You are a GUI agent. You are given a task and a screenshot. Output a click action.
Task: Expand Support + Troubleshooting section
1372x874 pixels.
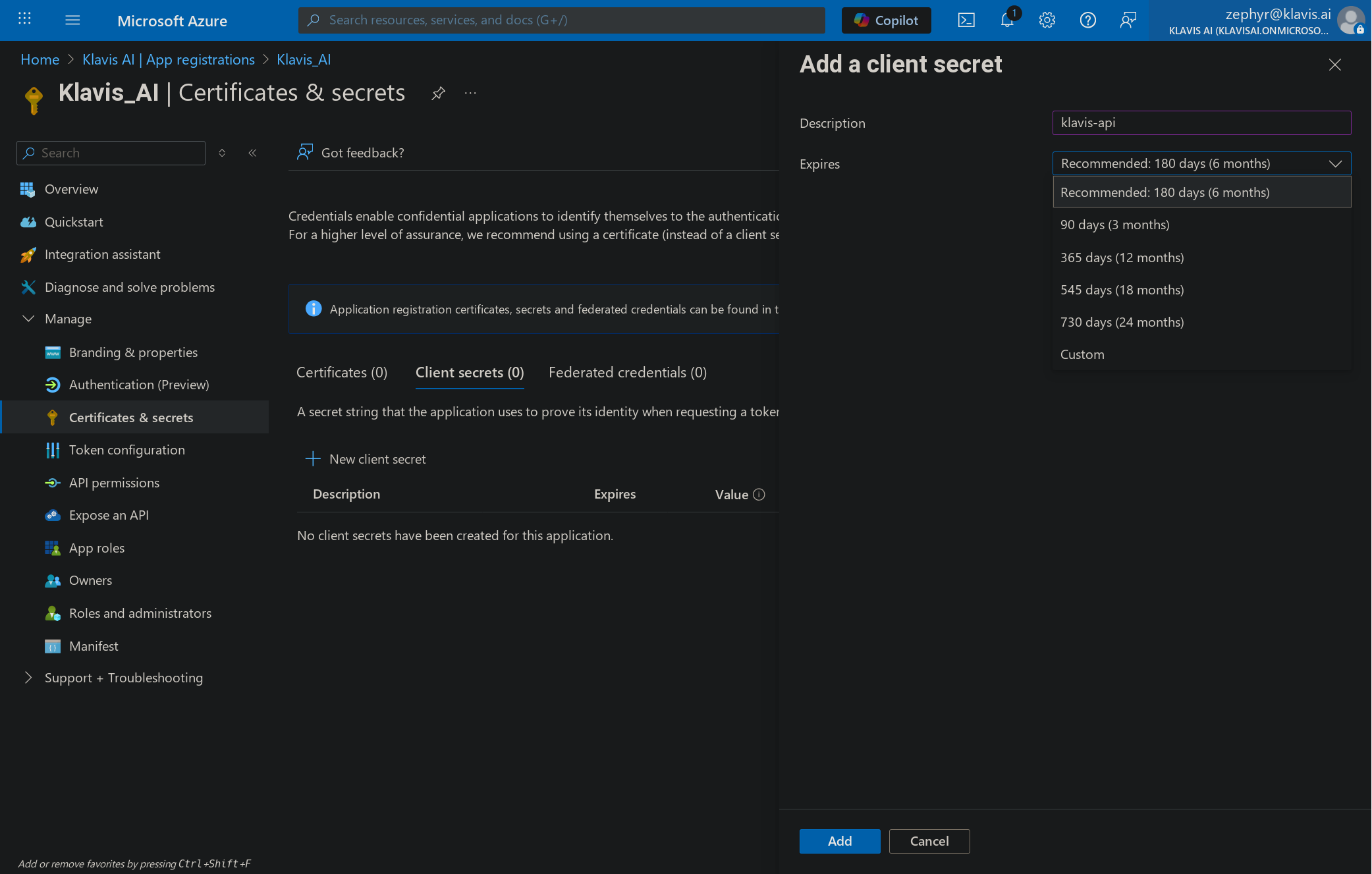(x=123, y=678)
